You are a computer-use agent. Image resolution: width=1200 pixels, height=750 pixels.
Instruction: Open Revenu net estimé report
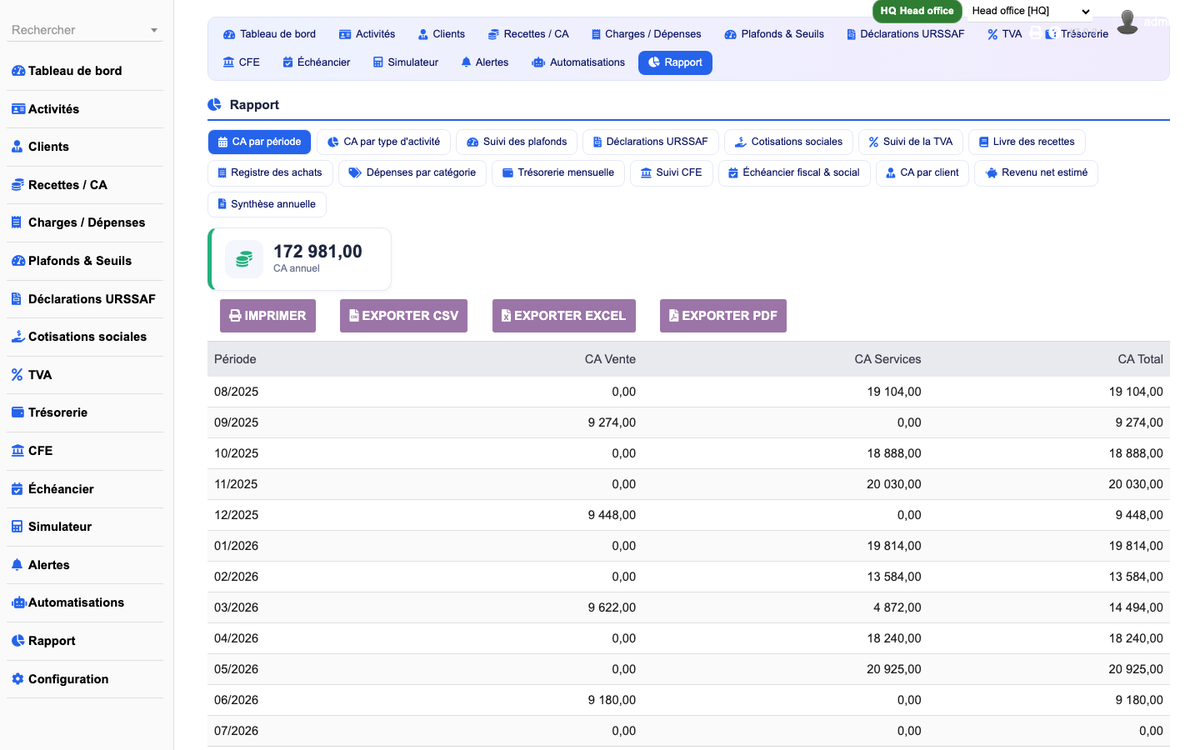(x=1036, y=173)
